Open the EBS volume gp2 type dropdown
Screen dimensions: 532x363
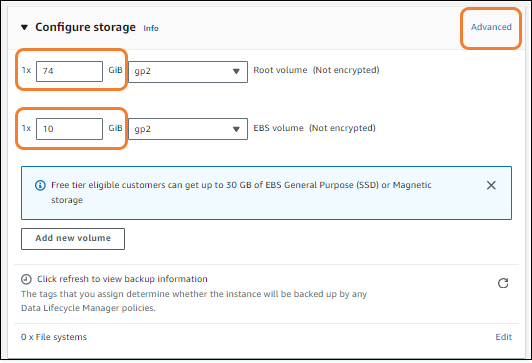point(188,129)
